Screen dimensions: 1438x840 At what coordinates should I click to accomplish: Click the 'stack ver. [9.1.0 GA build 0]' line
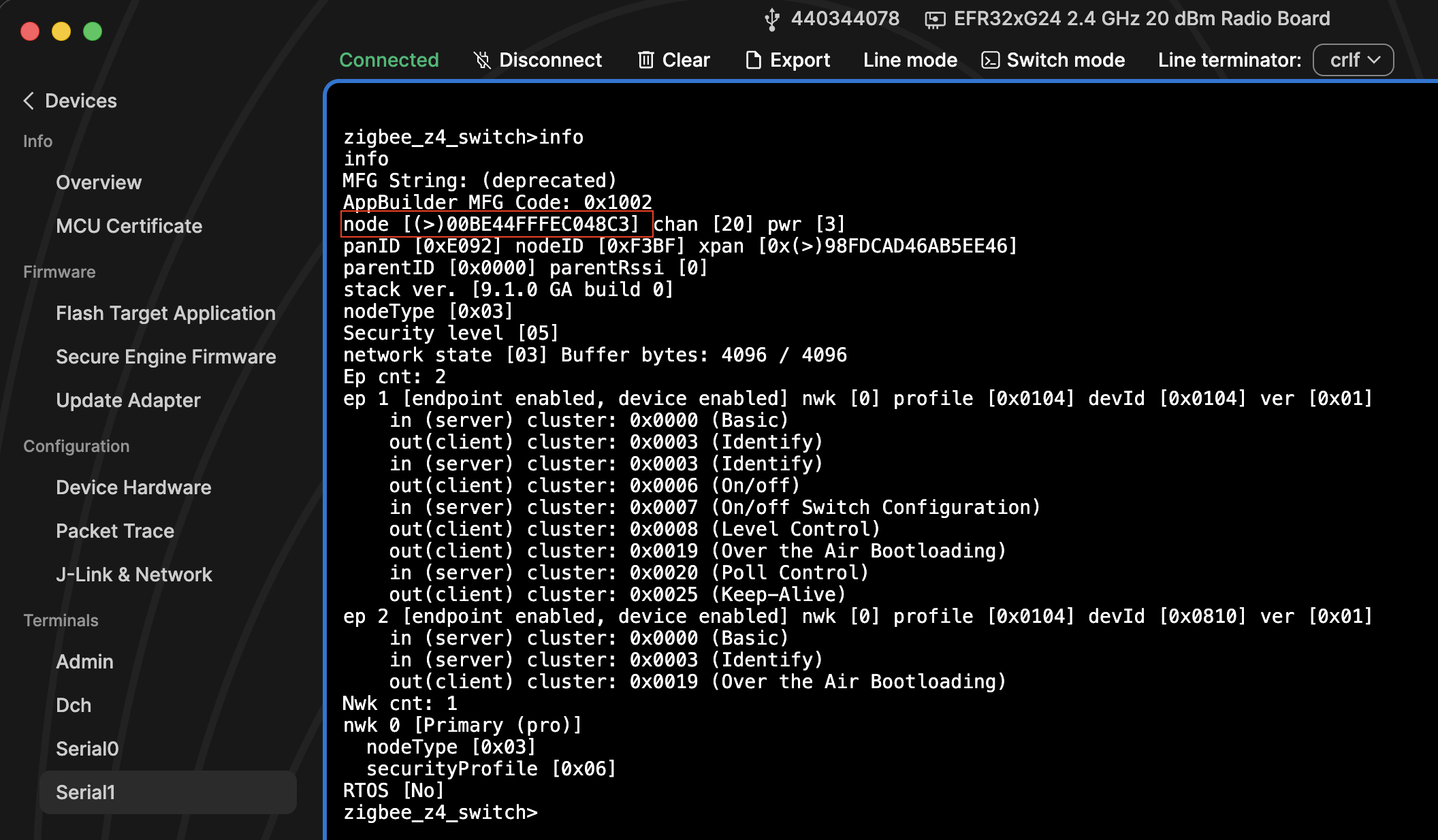click(508, 289)
